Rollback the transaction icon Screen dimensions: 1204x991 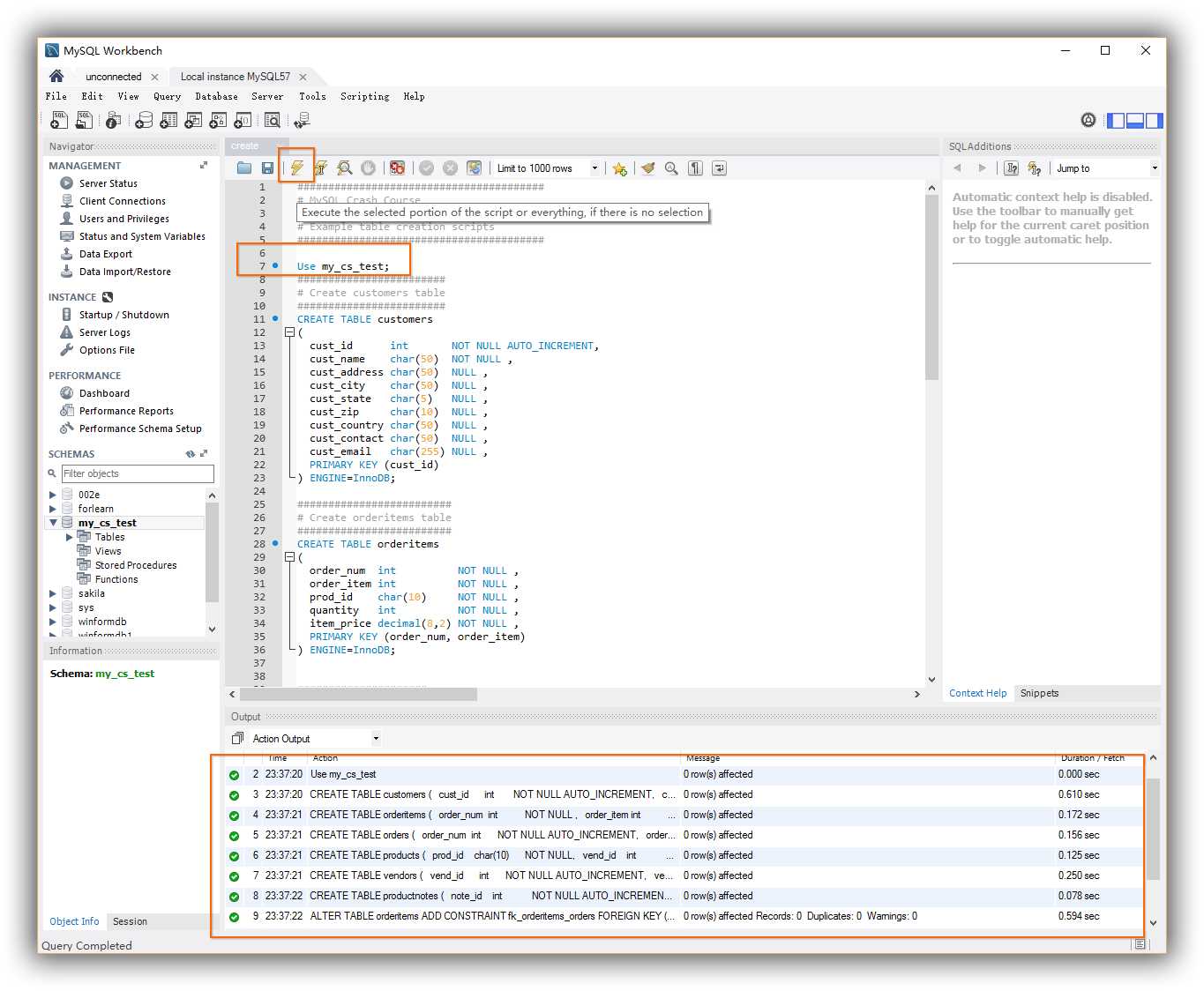[451, 168]
